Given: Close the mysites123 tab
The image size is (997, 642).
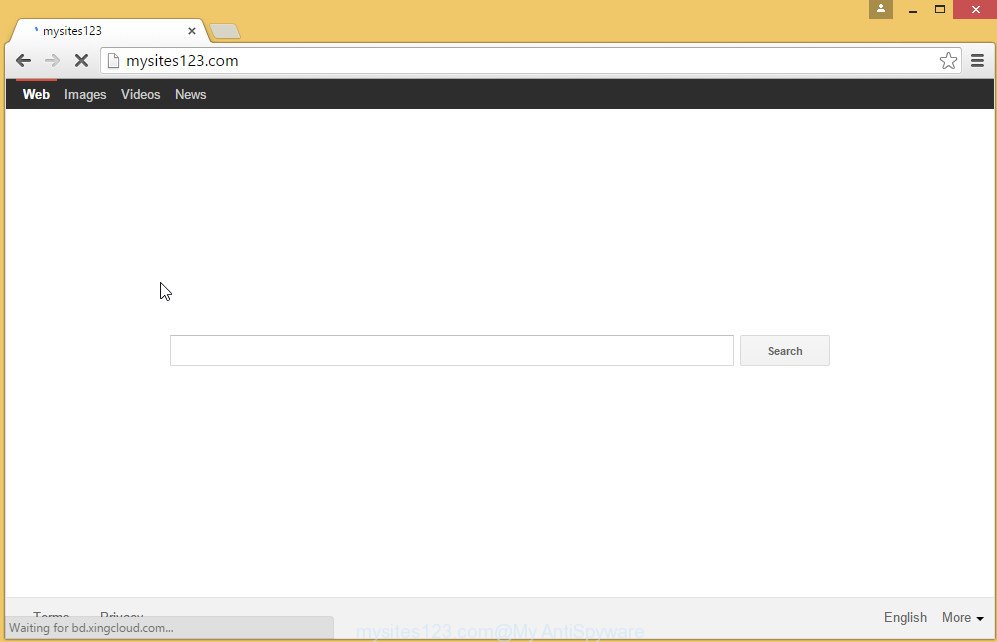Looking at the screenshot, I should click(x=191, y=31).
